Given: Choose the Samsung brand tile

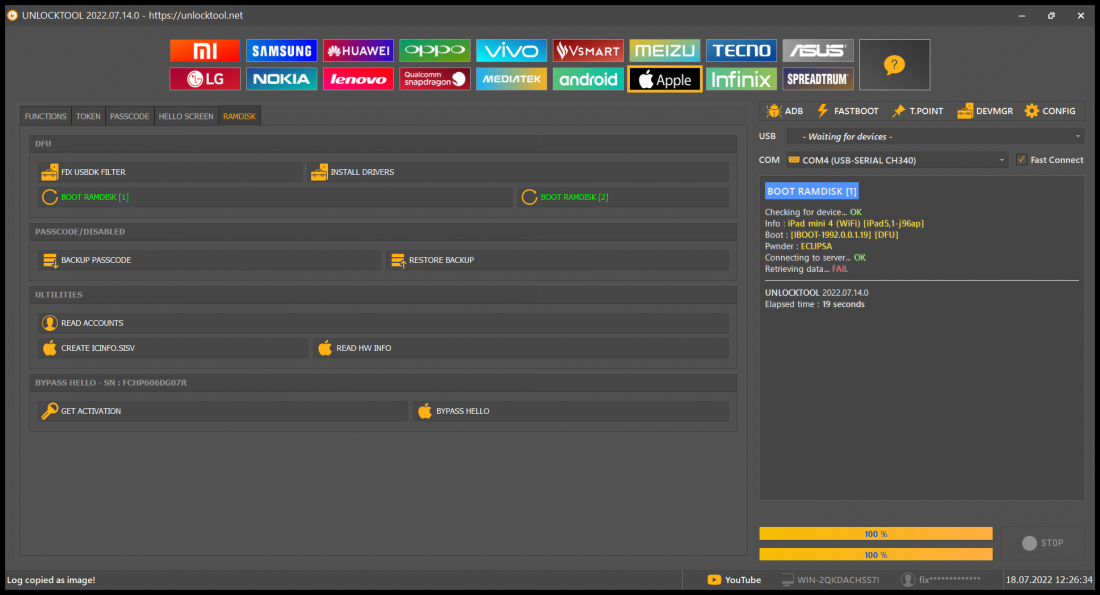Looking at the screenshot, I should [281, 51].
